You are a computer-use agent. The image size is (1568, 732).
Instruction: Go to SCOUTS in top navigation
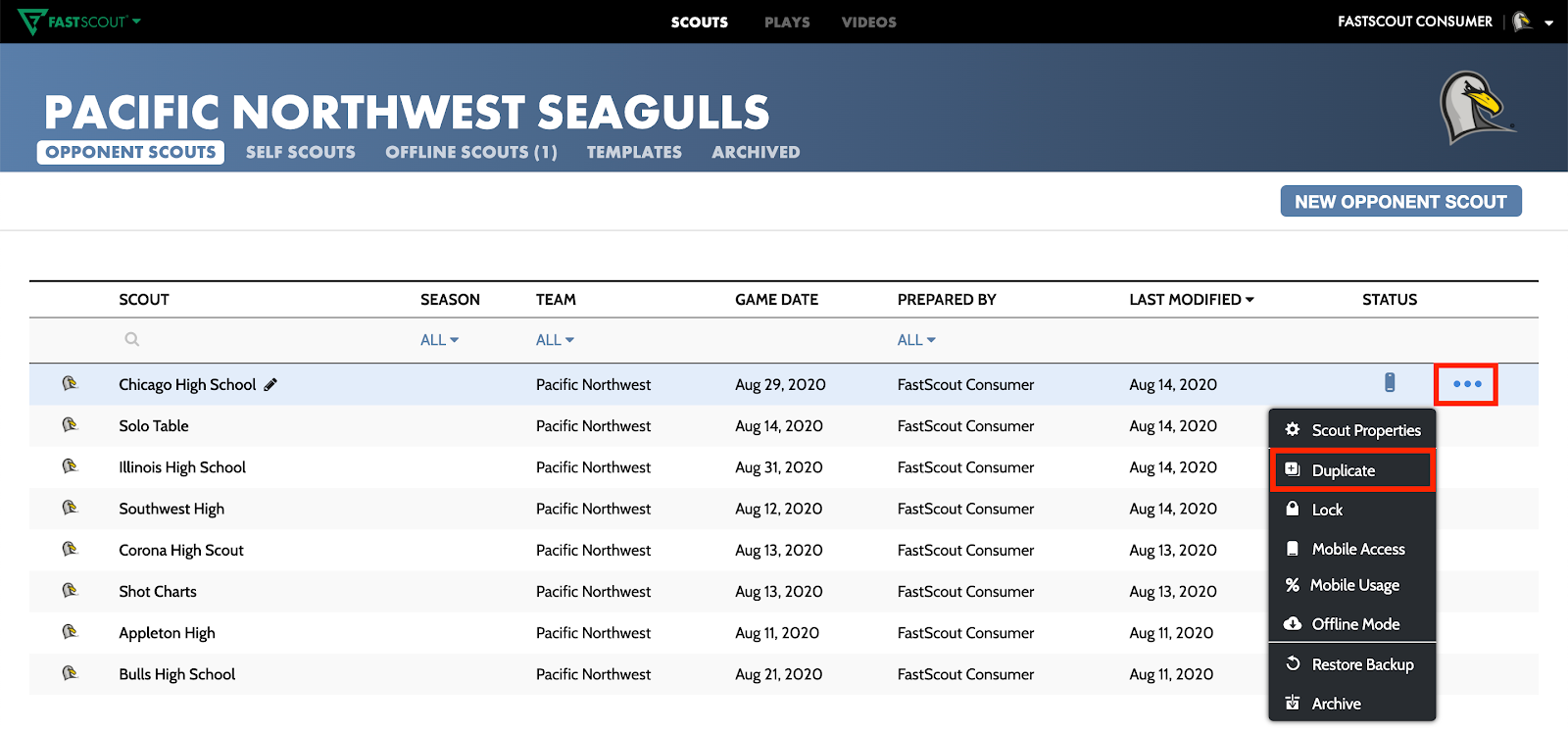tap(700, 22)
